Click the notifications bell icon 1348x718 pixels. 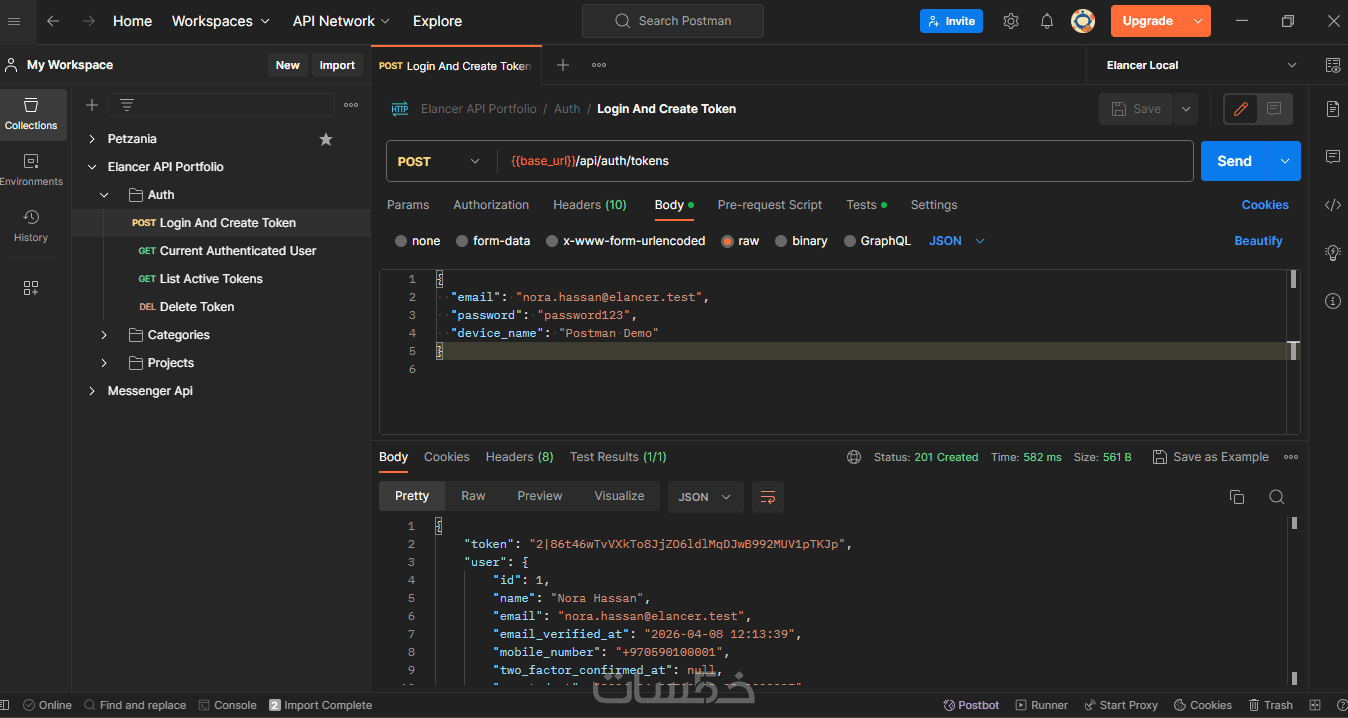(x=1047, y=21)
